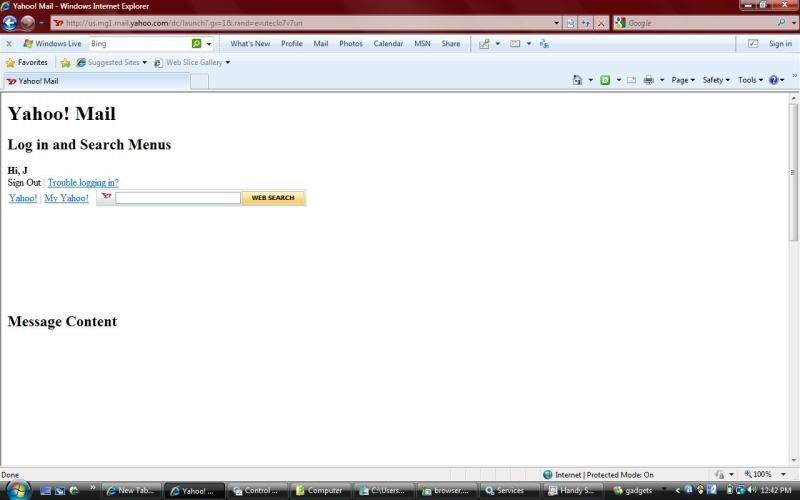Open dropdown arrow next to blog icon
This screenshot has height=500, width=800.
pos(497,44)
